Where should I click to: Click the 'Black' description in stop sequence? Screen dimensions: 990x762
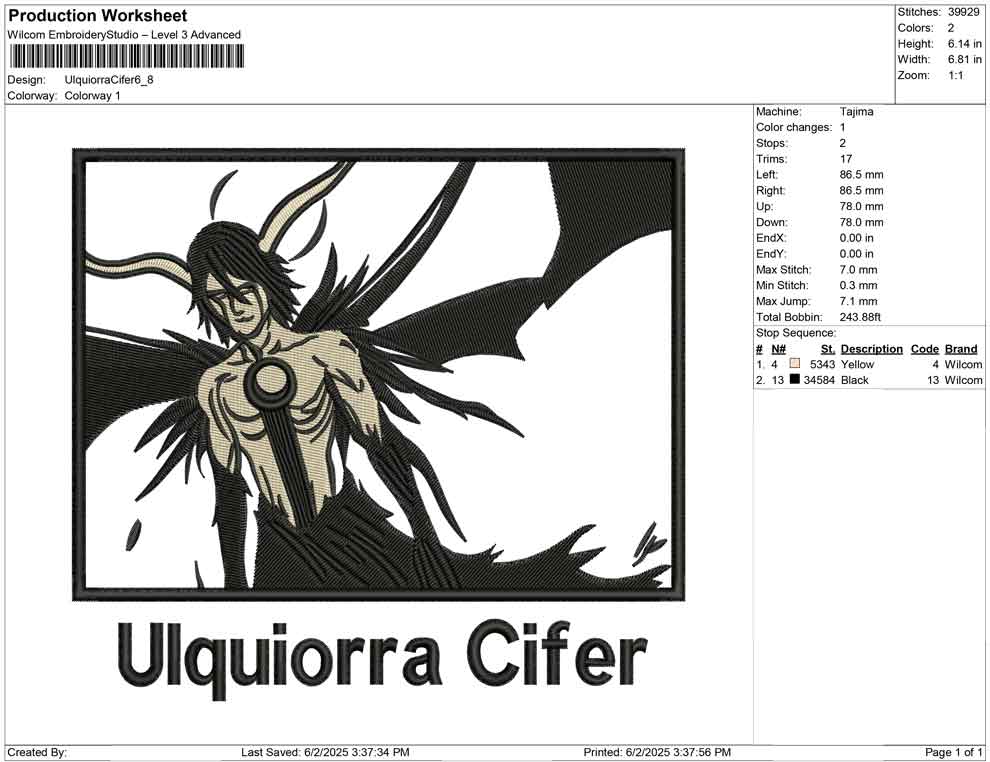pyautogui.click(x=855, y=380)
